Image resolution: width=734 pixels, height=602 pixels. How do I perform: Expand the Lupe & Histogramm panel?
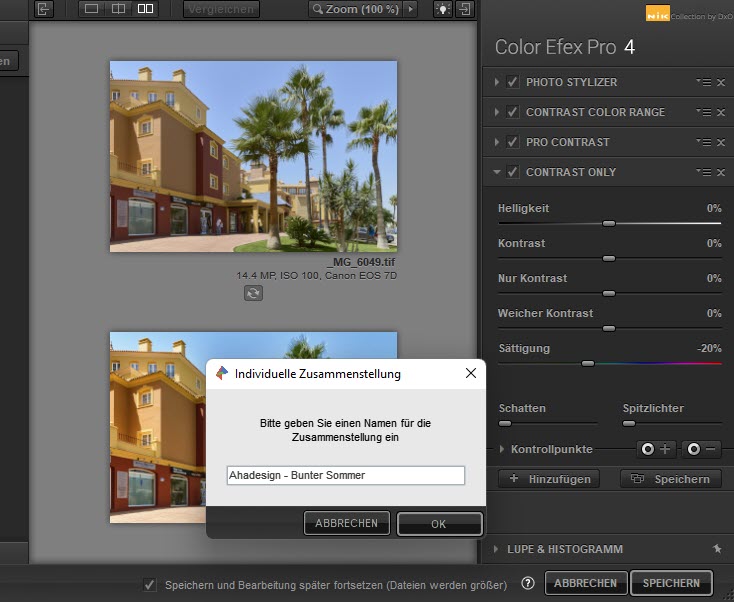497,549
